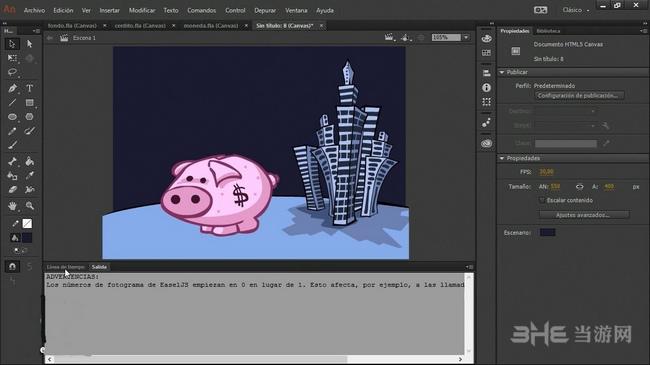The image size is (650, 365).
Task: Open the Escenario stage color swatch
Action: 547,233
